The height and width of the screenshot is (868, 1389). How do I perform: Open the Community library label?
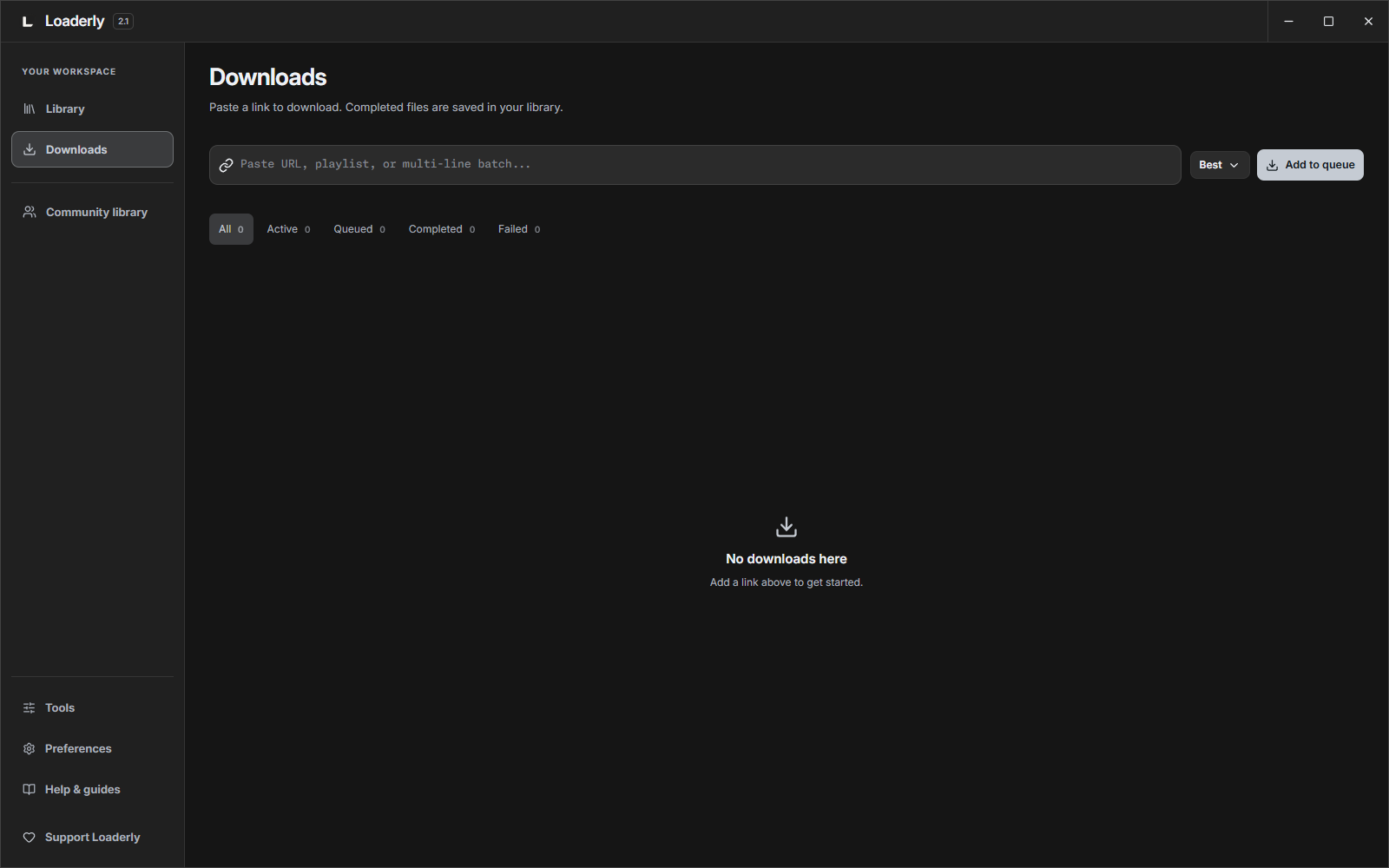pyautogui.click(x=96, y=212)
